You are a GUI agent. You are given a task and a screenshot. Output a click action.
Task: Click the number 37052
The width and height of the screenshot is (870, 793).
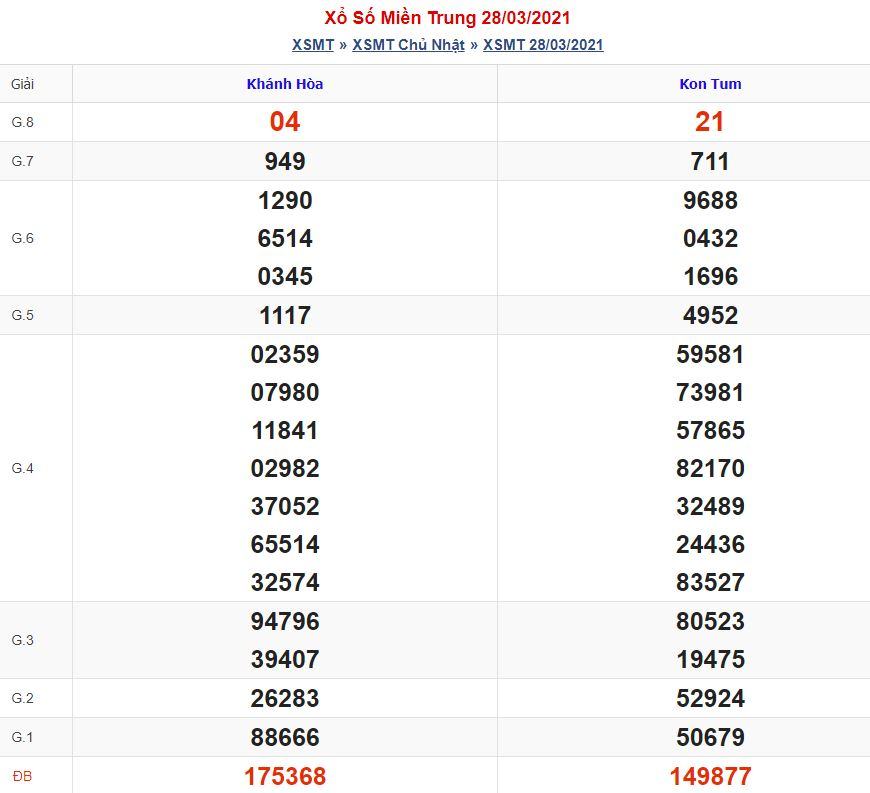[x=285, y=506]
